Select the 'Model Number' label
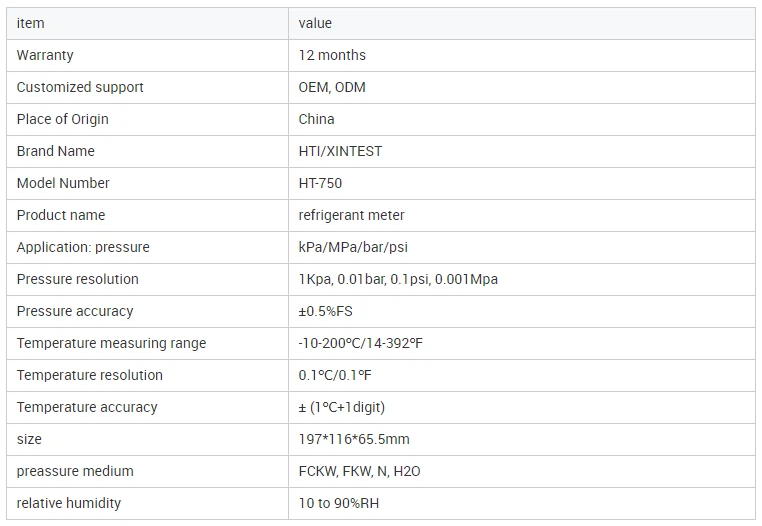Image resolution: width=762 pixels, height=526 pixels. [63, 183]
